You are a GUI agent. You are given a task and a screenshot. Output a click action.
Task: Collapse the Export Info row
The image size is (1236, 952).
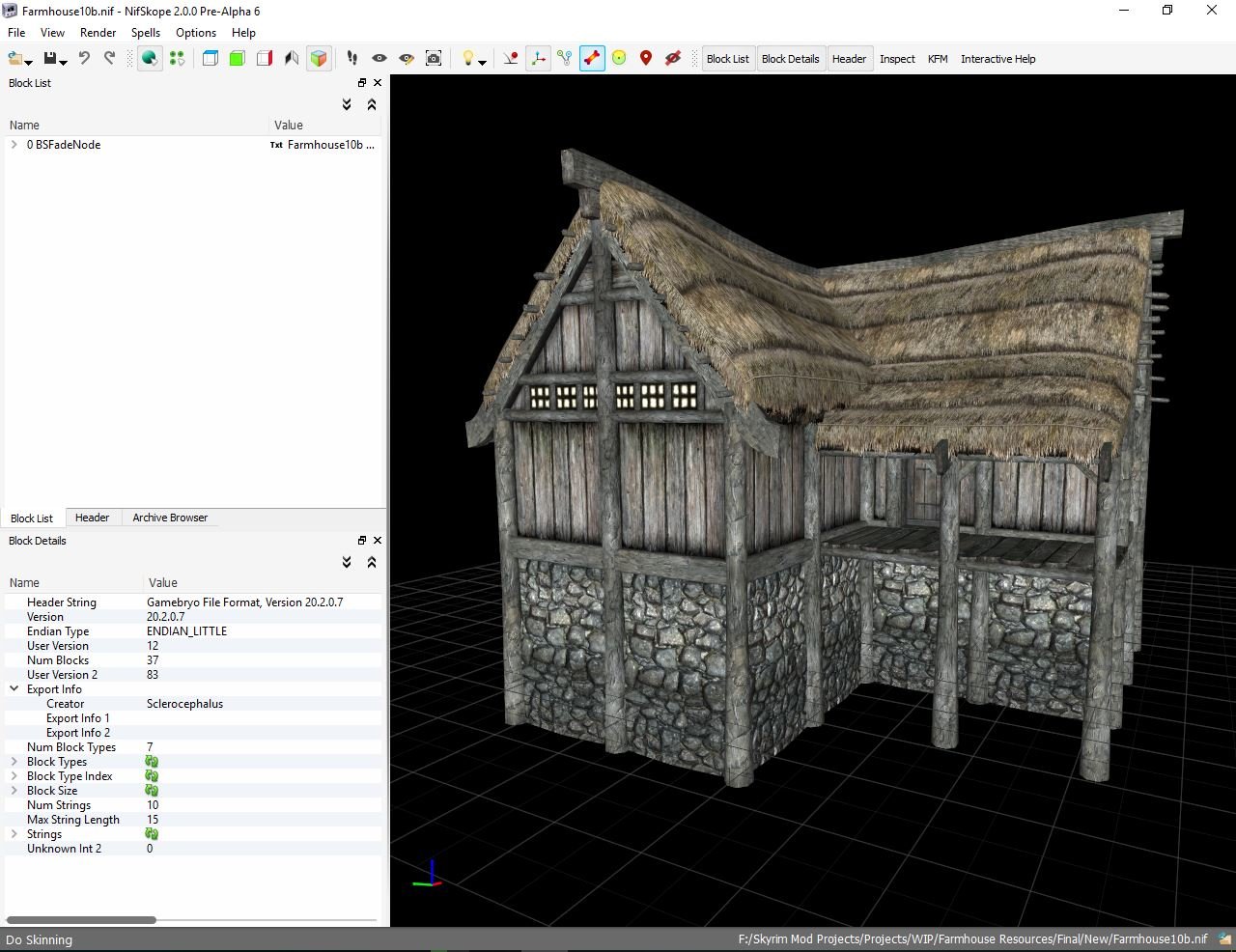(14, 689)
